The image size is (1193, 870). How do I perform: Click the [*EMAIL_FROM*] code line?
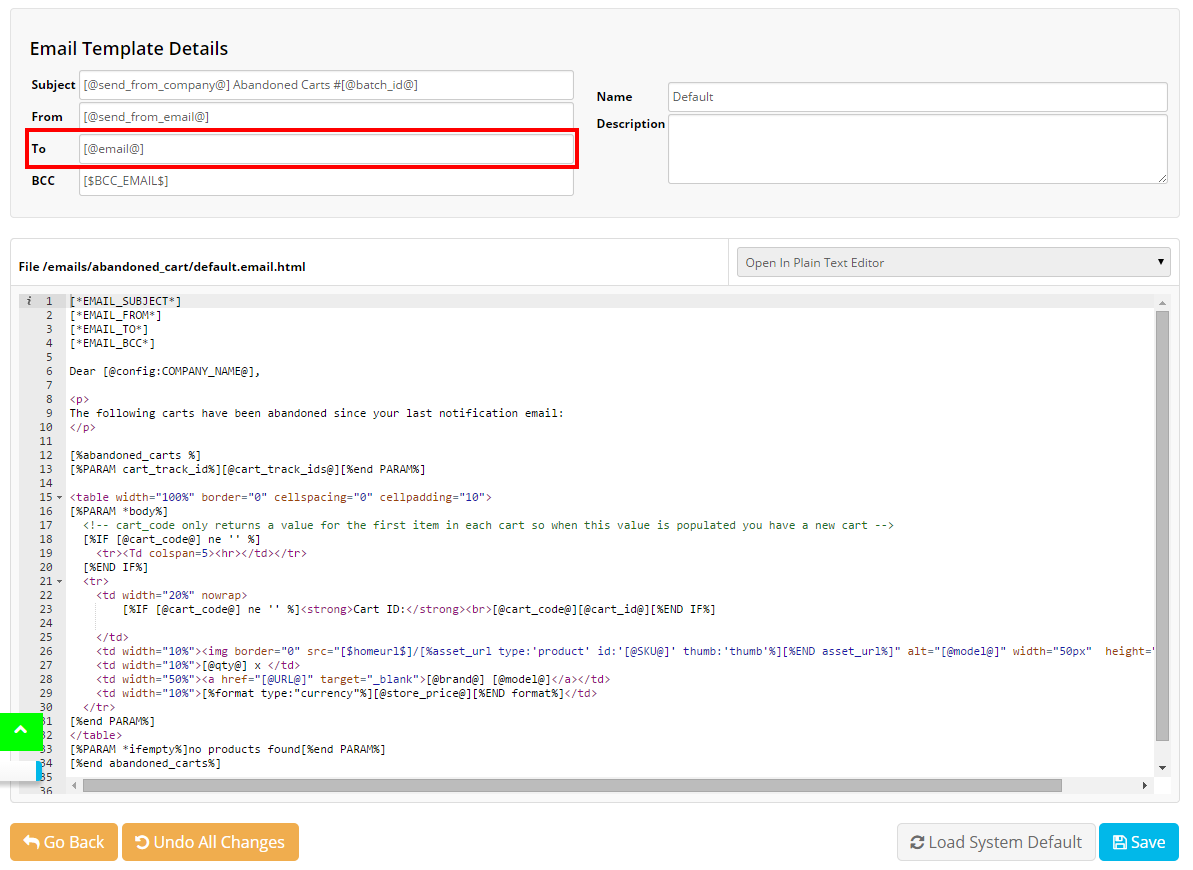point(116,315)
